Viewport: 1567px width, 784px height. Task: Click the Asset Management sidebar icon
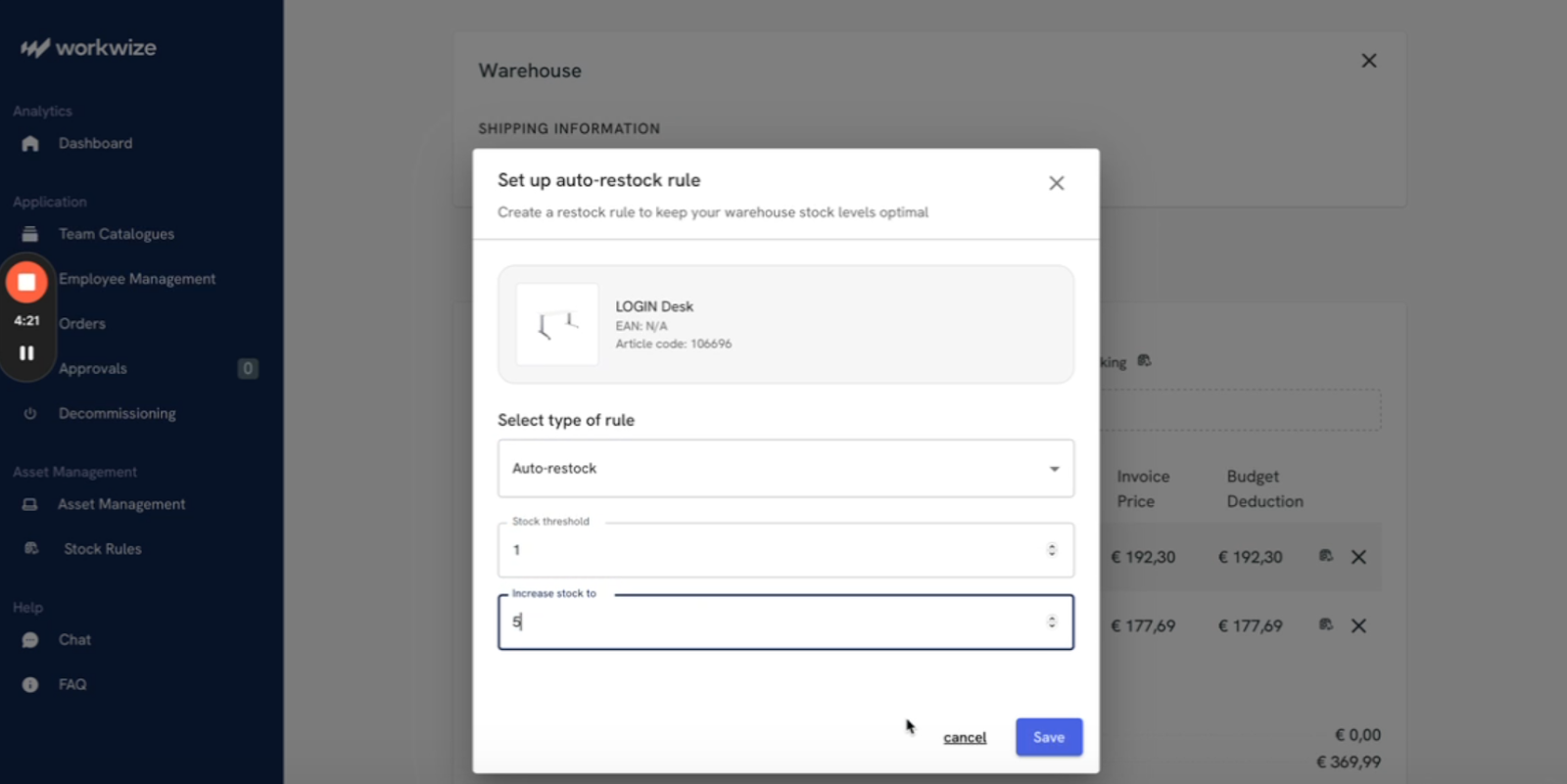coord(30,505)
